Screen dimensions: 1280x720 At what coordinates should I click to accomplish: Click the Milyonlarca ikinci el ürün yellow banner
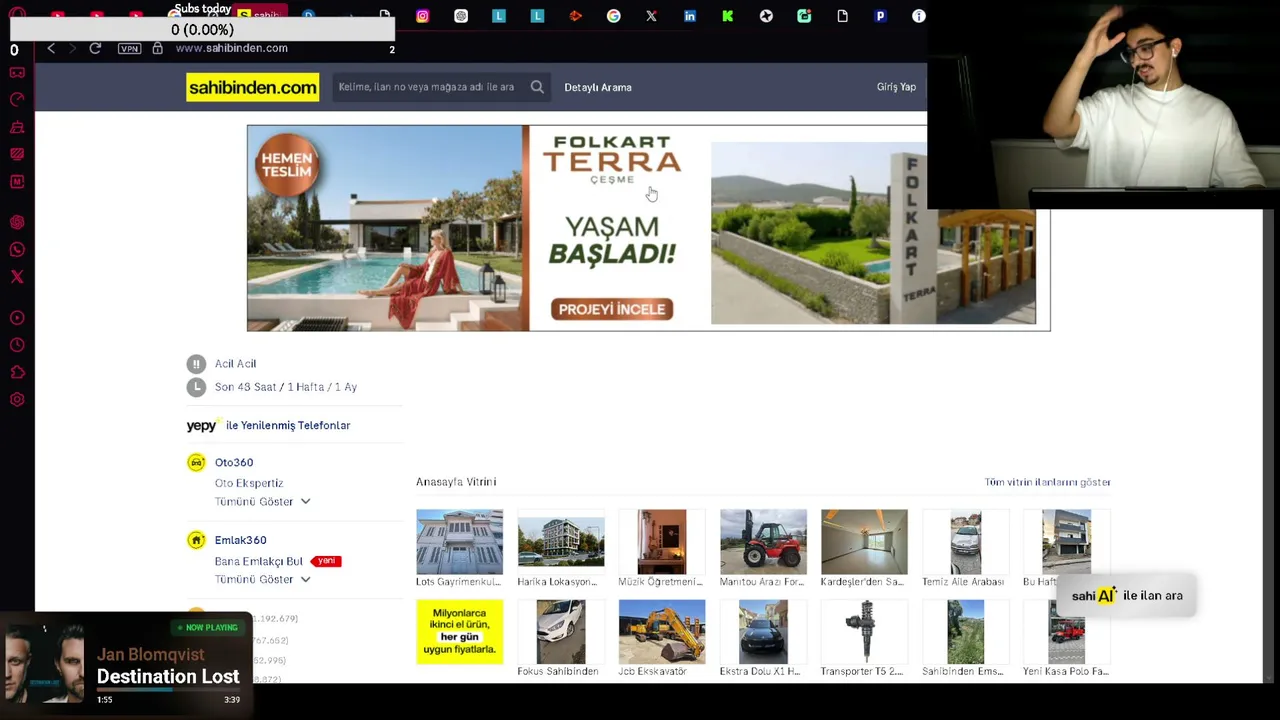pos(459,632)
